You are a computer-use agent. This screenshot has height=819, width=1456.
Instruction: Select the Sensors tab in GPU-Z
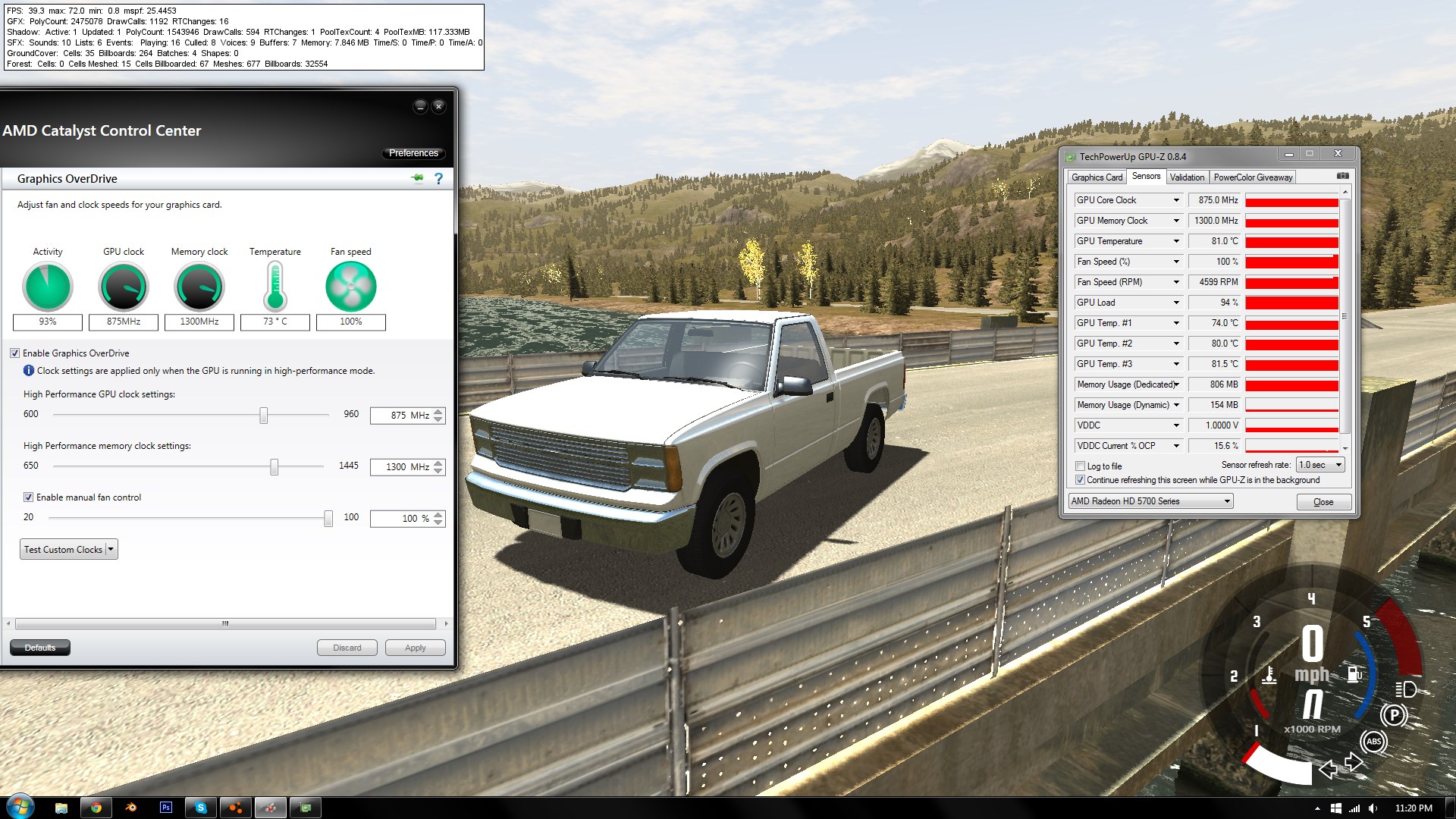[x=1146, y=176]
